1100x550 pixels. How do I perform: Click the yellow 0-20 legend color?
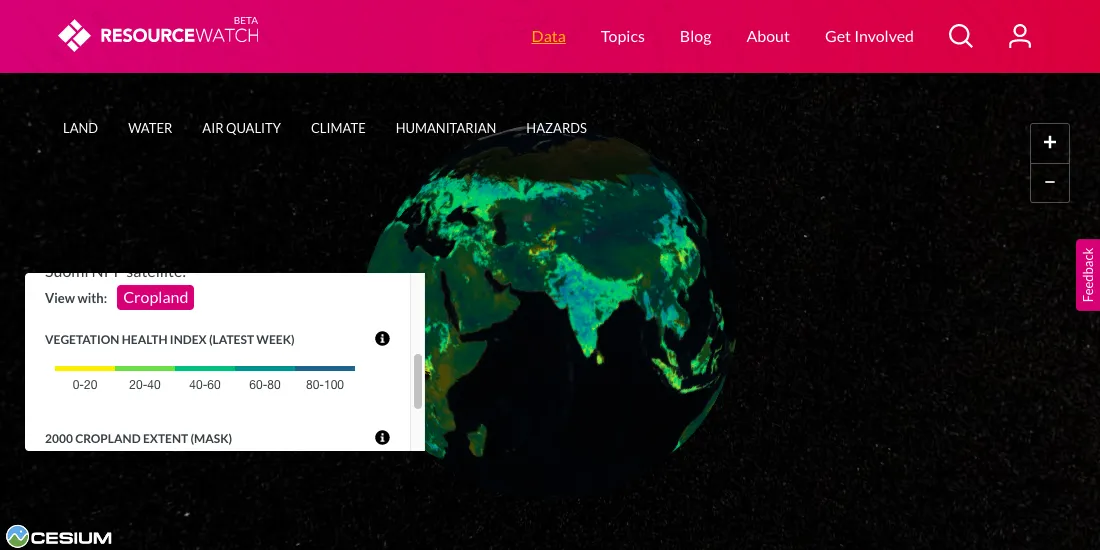pos(85,368)
